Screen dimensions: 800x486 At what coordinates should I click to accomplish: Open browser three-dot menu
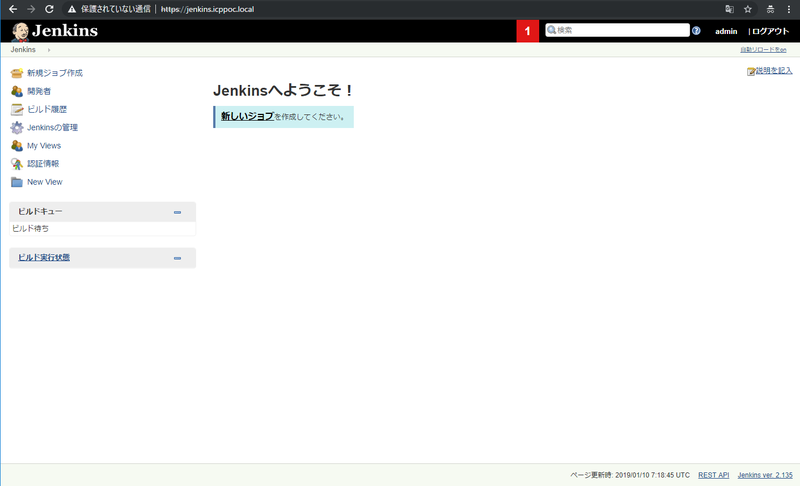coord(789,9)
